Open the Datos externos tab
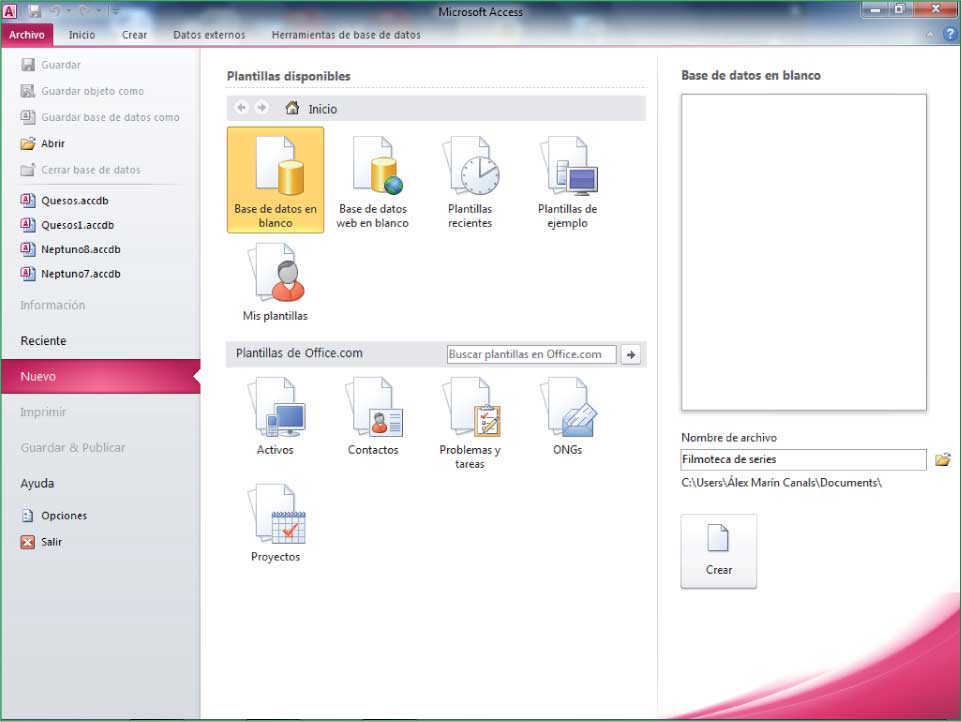962x722 pixels. point(209,35)
